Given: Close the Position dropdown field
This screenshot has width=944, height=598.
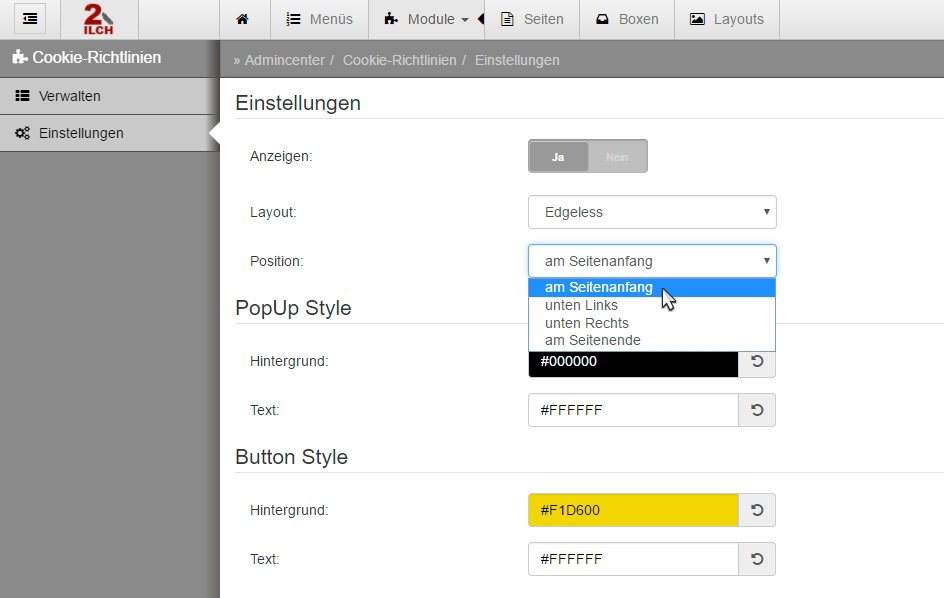Looking at the screenshot, I should [x=652, y=261].
